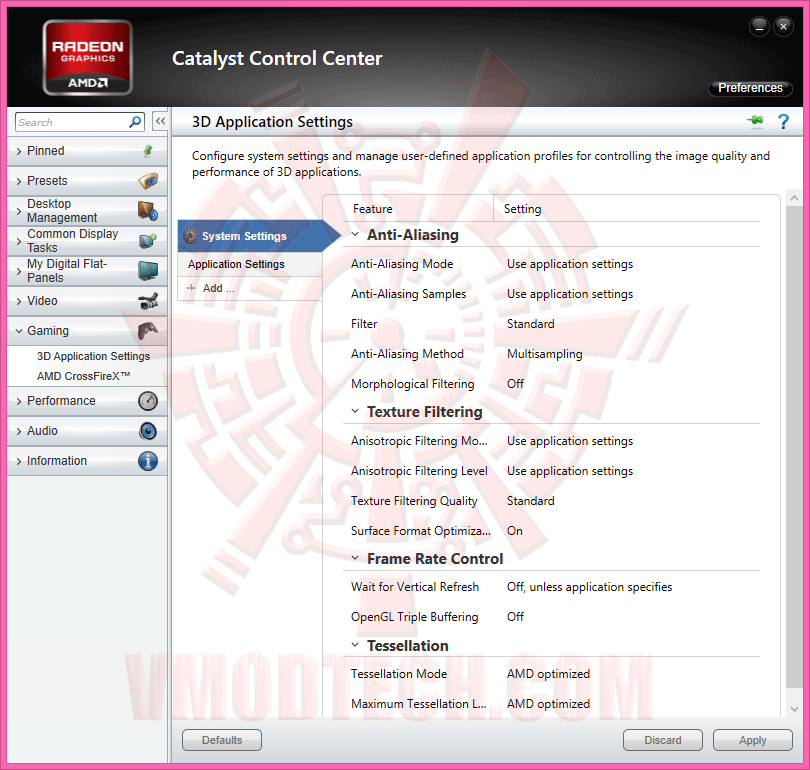This screenshot has height=770, width=810.
Task: Collapse the Anti-Aliasing group
Action: click(355, 234)
